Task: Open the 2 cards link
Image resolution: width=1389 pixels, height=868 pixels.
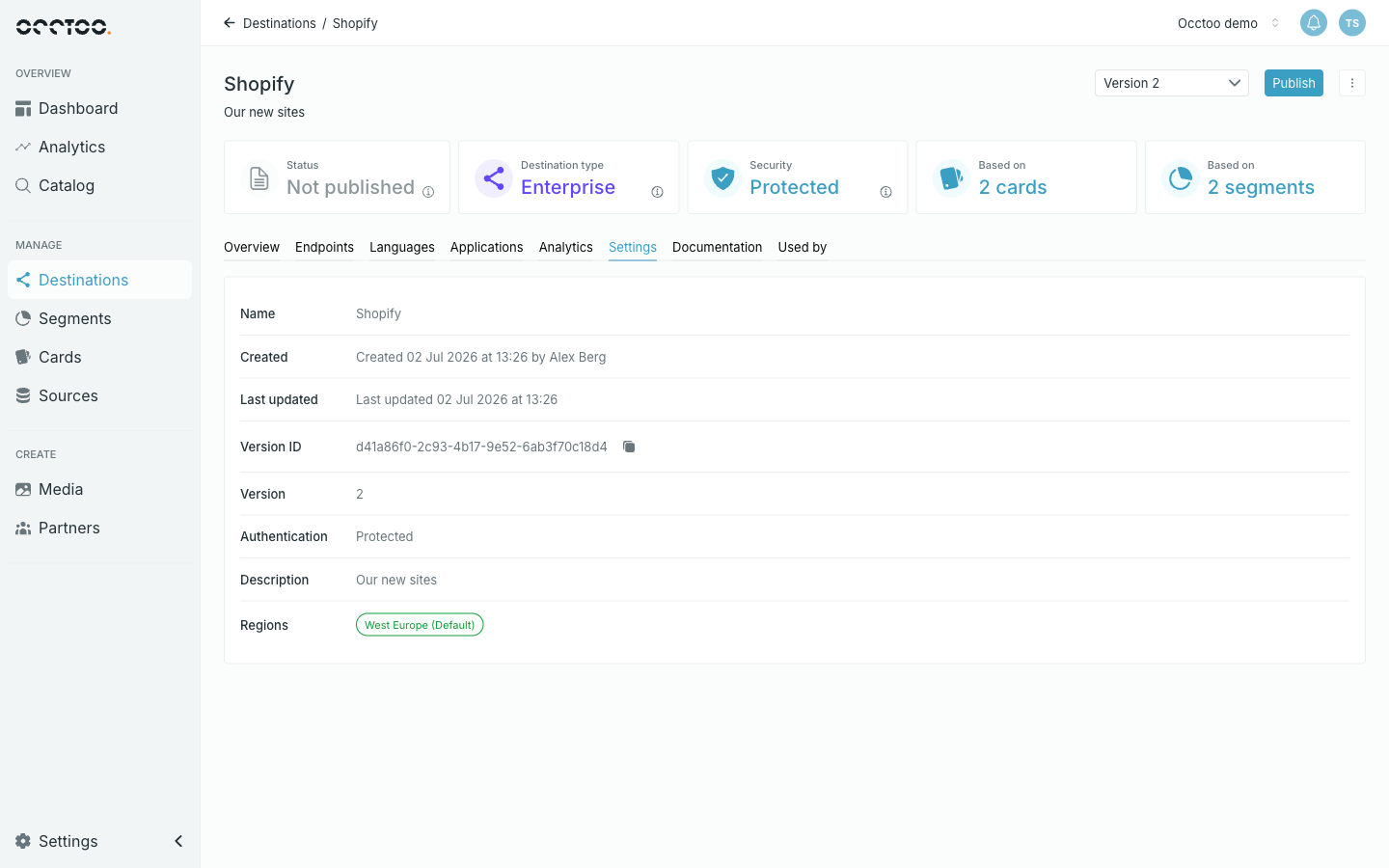Action: click(1013, 187)
